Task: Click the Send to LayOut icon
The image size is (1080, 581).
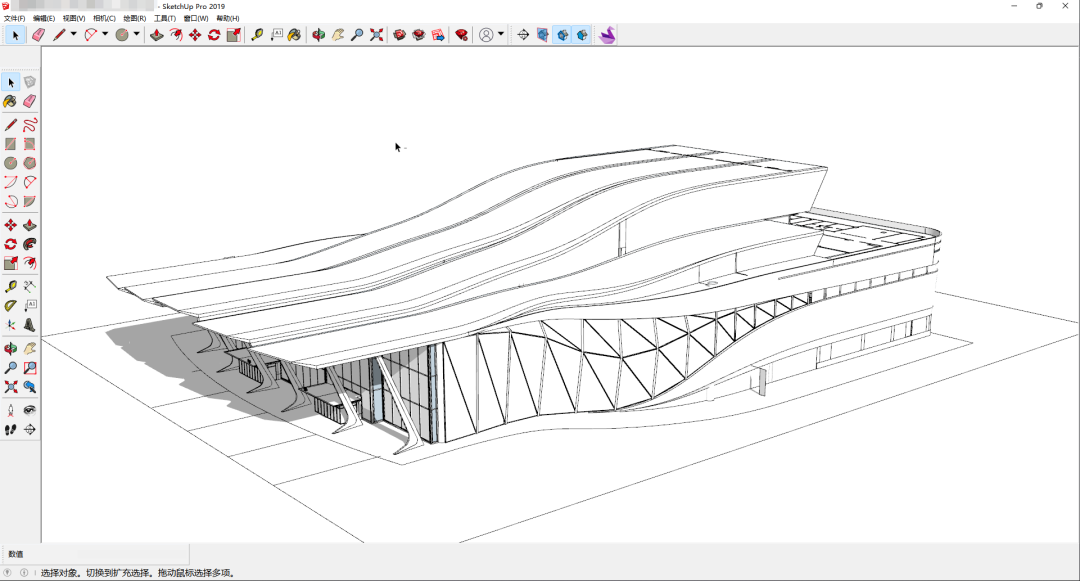Action: point(438,35)
